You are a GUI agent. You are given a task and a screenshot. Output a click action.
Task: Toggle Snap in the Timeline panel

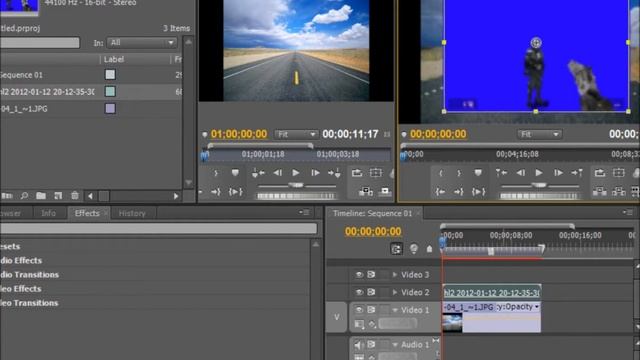[x=396, y=249]
